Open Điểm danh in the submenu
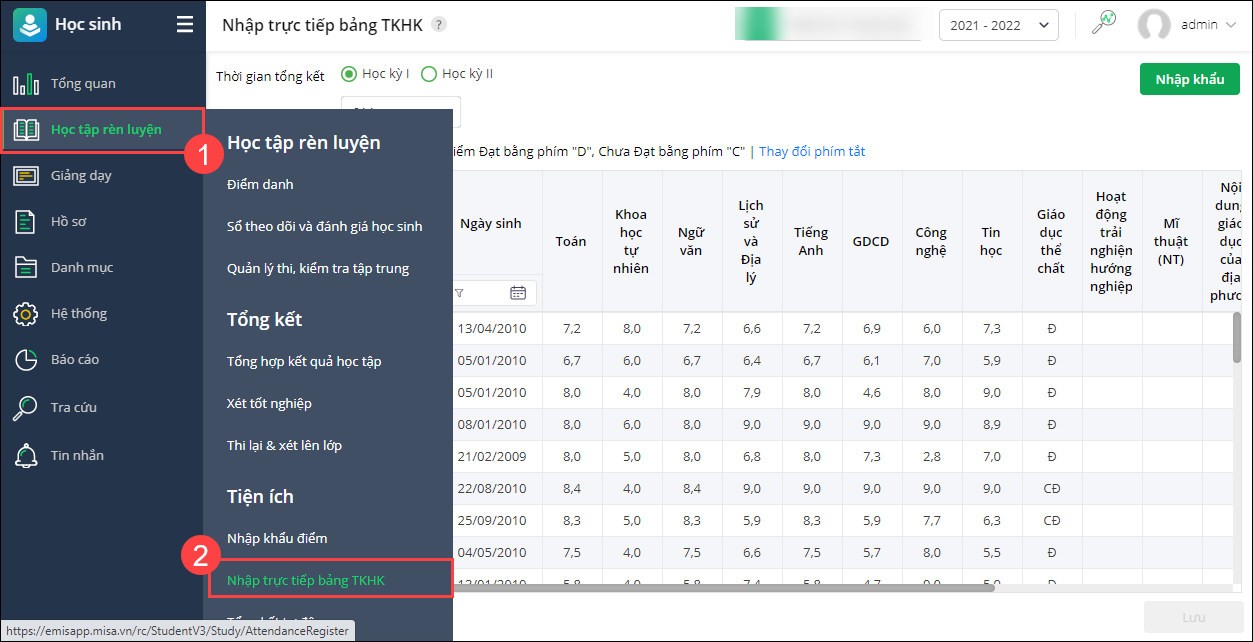This screenshot has height=642, width=1253. (x=260, y=185)
